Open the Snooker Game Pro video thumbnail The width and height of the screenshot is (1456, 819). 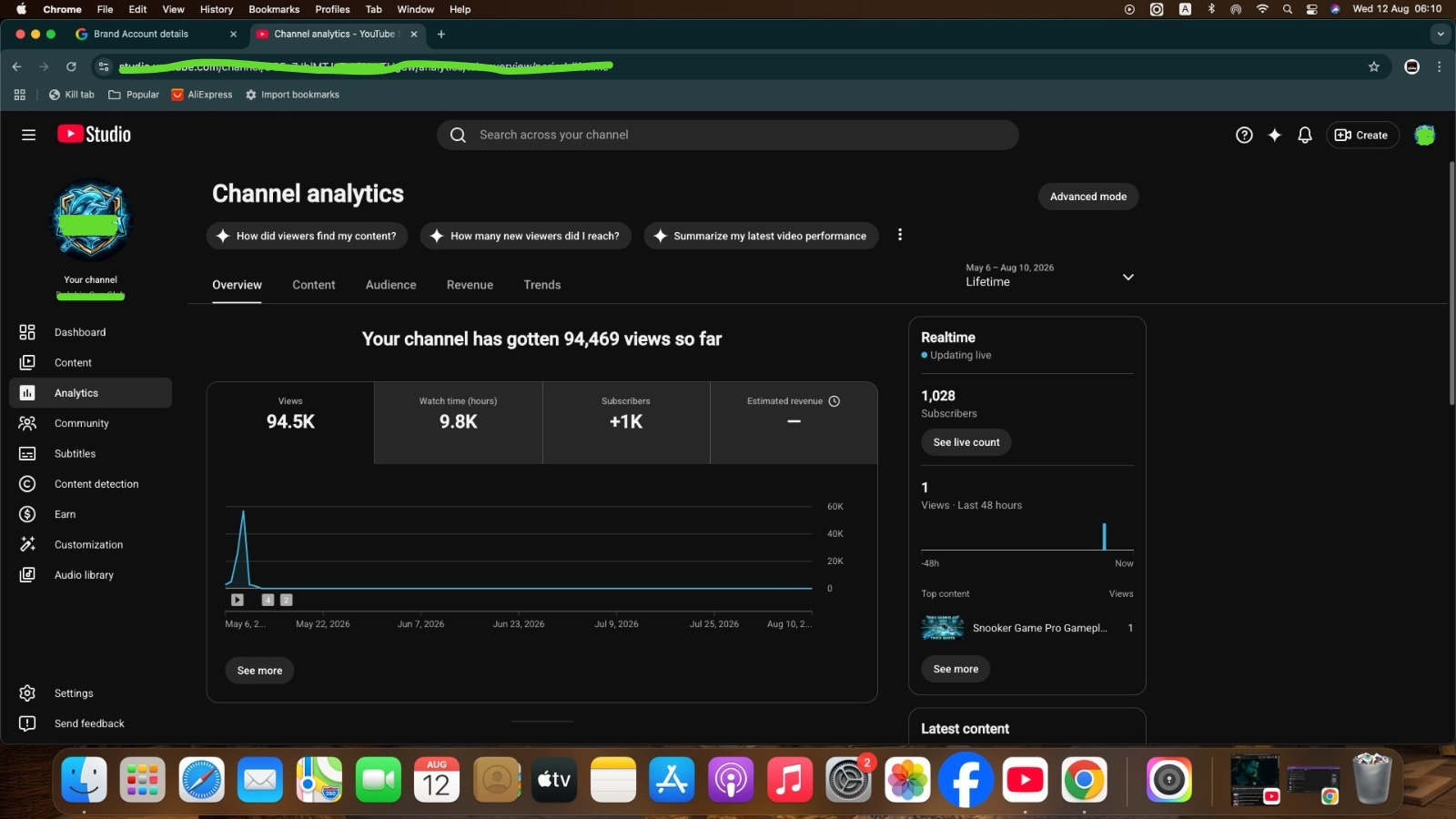click(x=942, y=628)
